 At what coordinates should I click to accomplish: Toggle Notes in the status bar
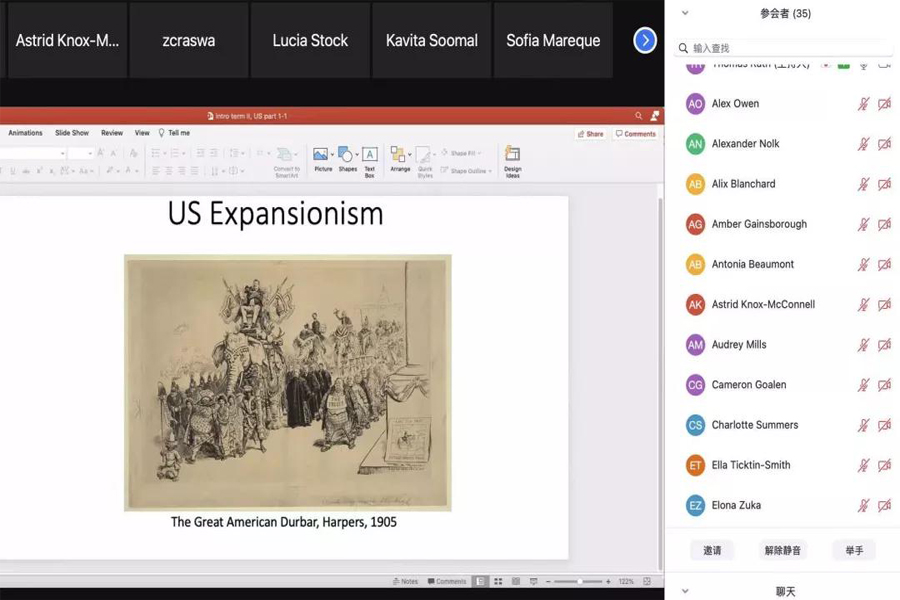click(405, 582)
